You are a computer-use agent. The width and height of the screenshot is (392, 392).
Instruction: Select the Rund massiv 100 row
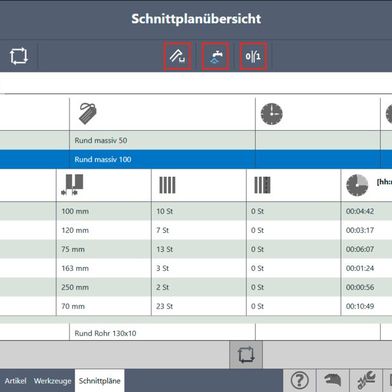(196, 159)
